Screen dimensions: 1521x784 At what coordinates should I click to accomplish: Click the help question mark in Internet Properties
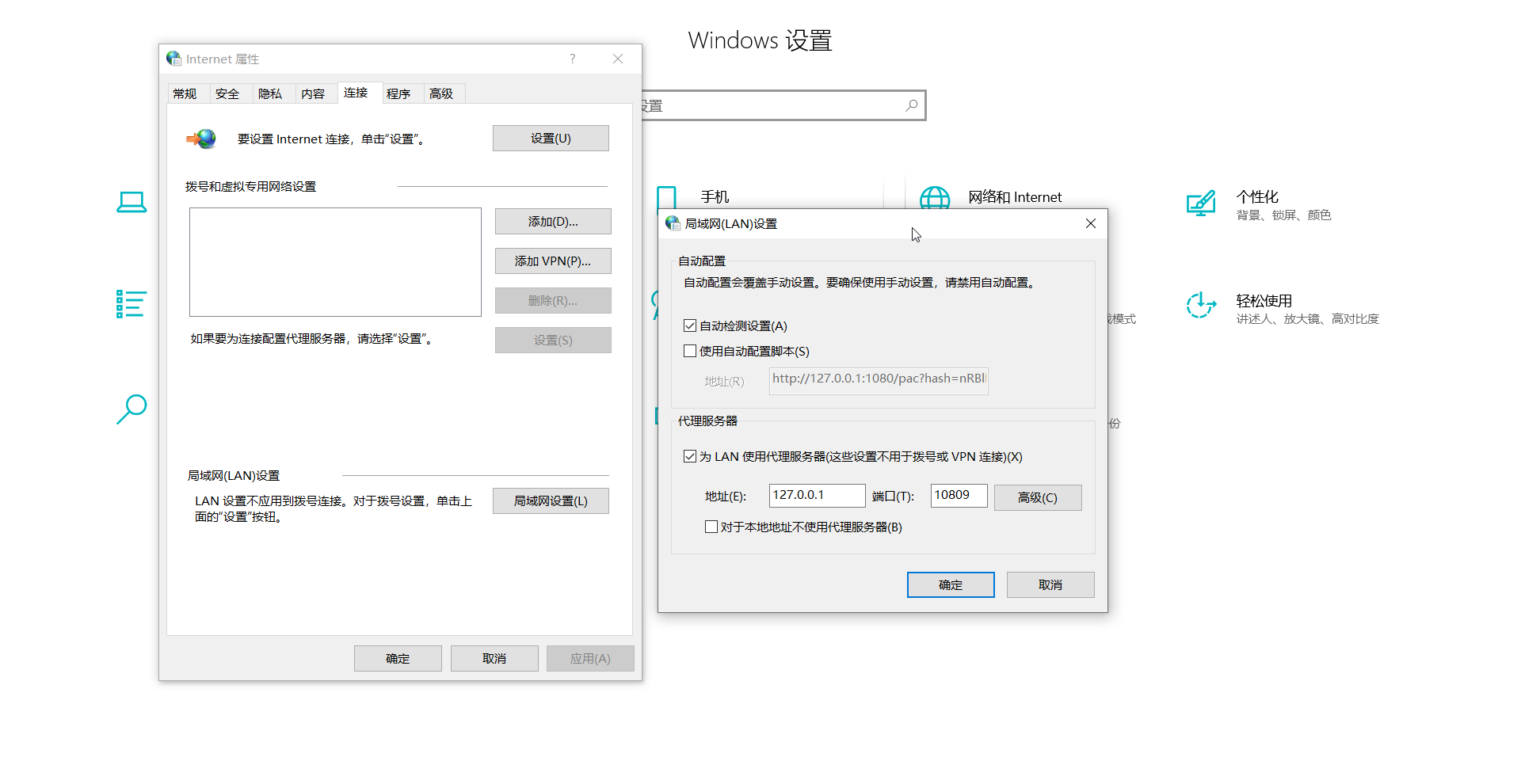(573, 59)
